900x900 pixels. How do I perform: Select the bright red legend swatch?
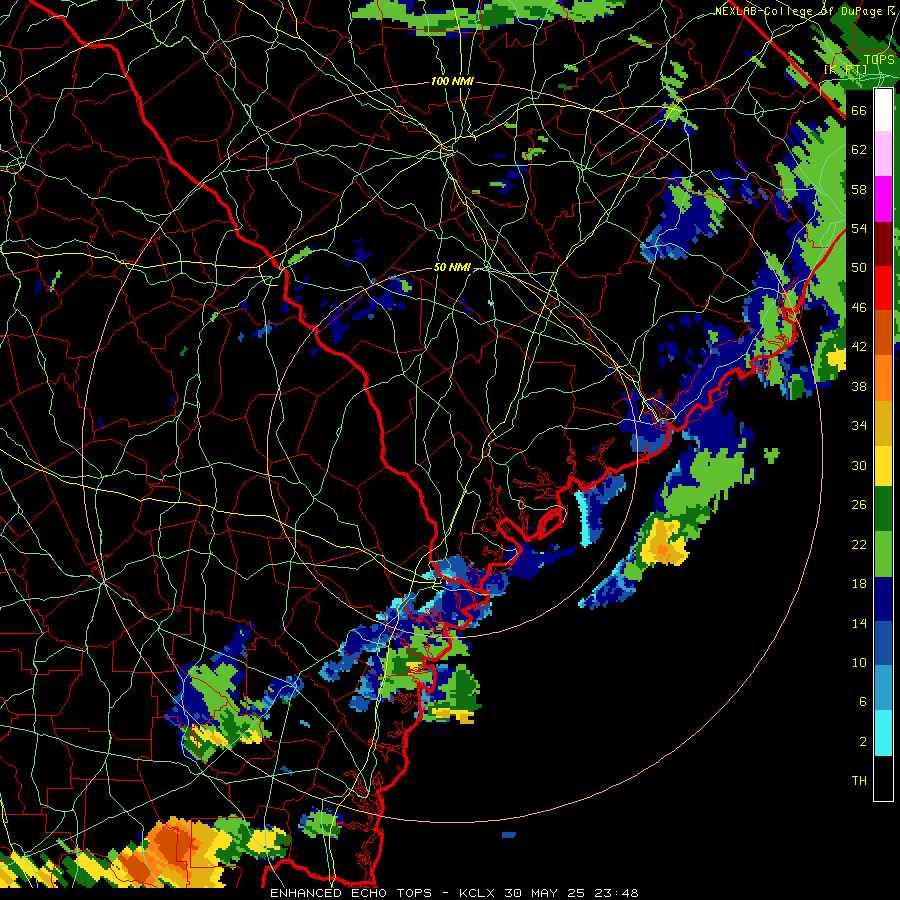point(883,288)
